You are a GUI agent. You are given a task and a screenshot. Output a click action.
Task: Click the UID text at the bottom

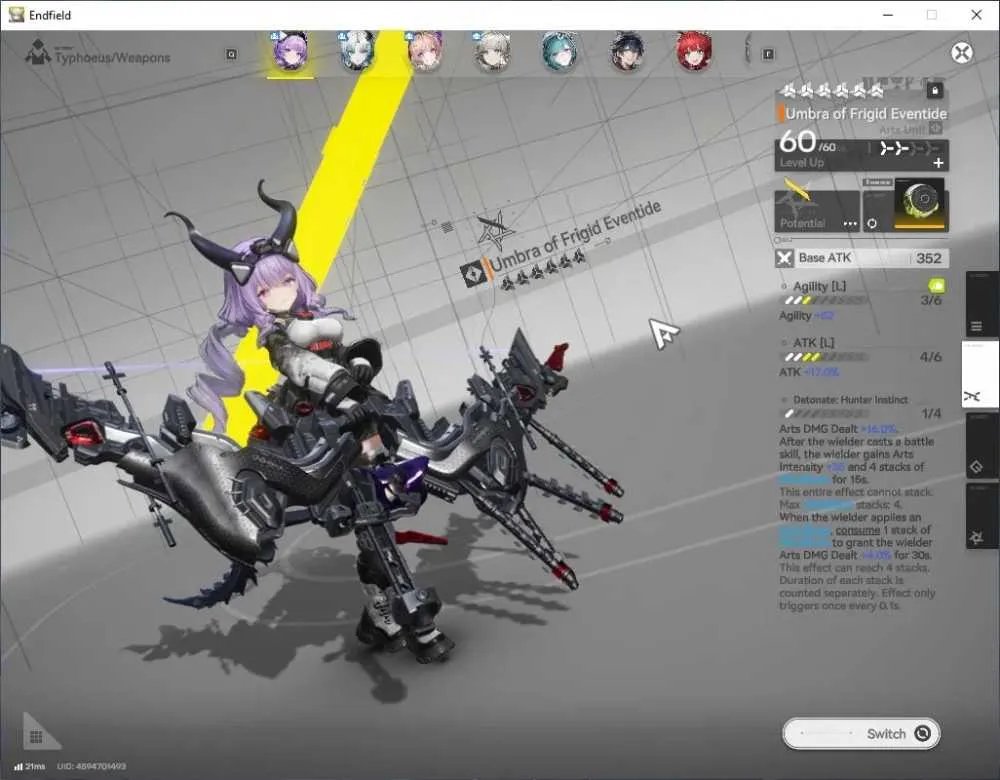(x=91, y=766)
